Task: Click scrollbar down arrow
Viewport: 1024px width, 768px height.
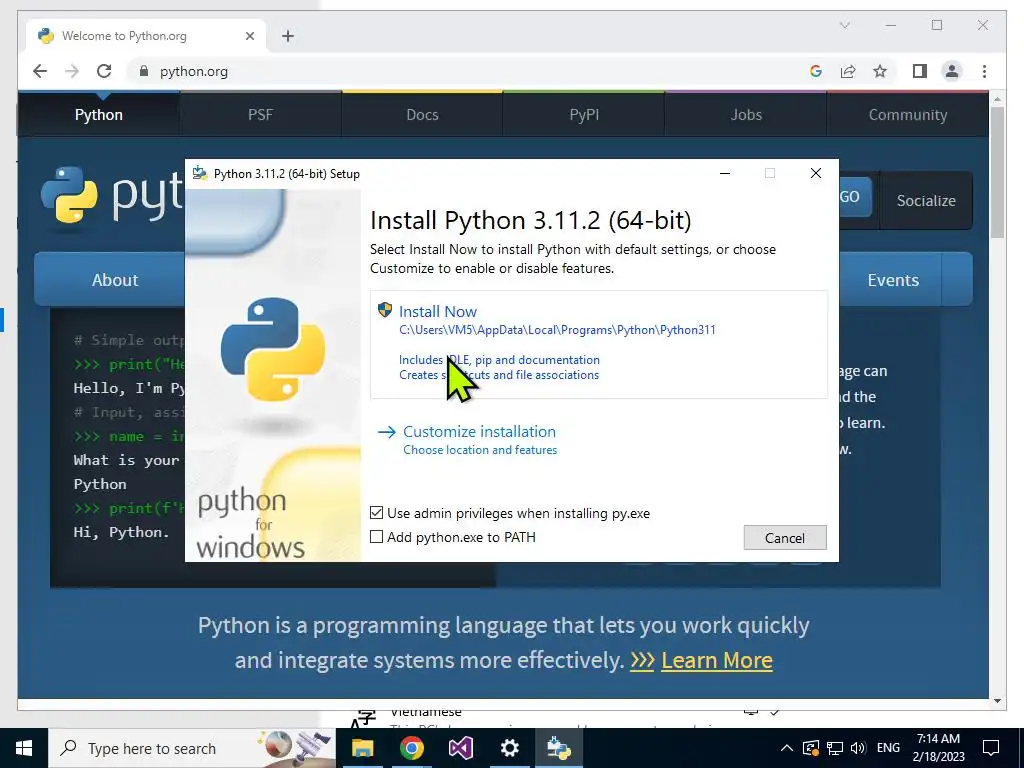Action: pos(997,701)
